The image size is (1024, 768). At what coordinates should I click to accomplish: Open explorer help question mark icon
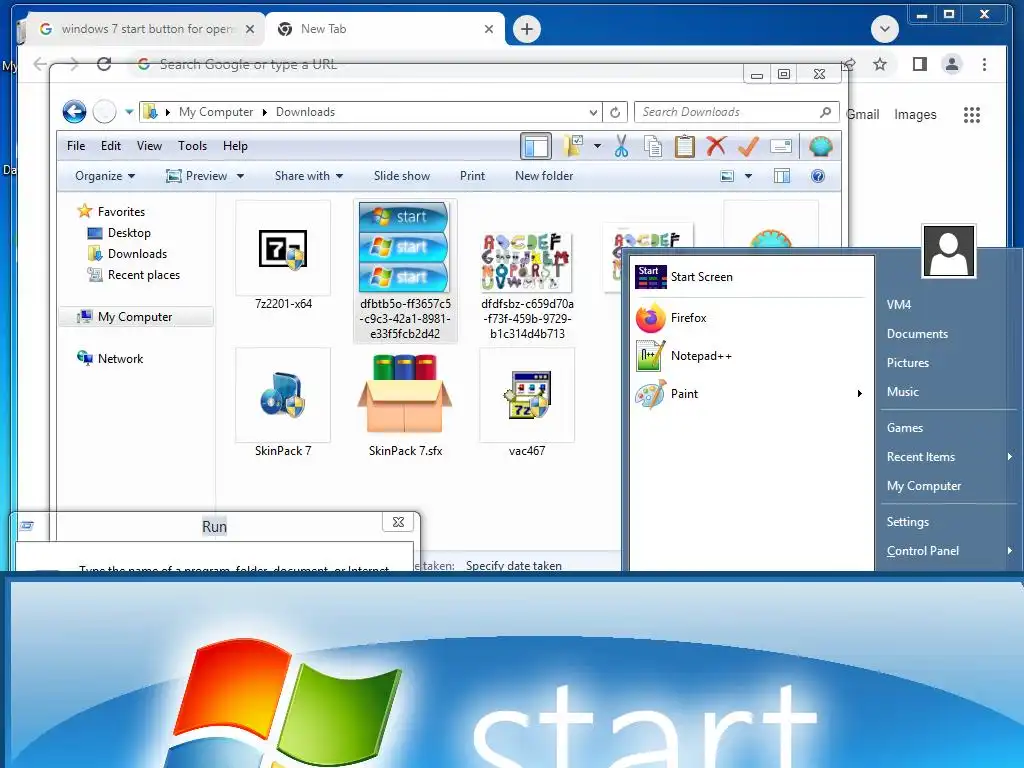(818, 176)
